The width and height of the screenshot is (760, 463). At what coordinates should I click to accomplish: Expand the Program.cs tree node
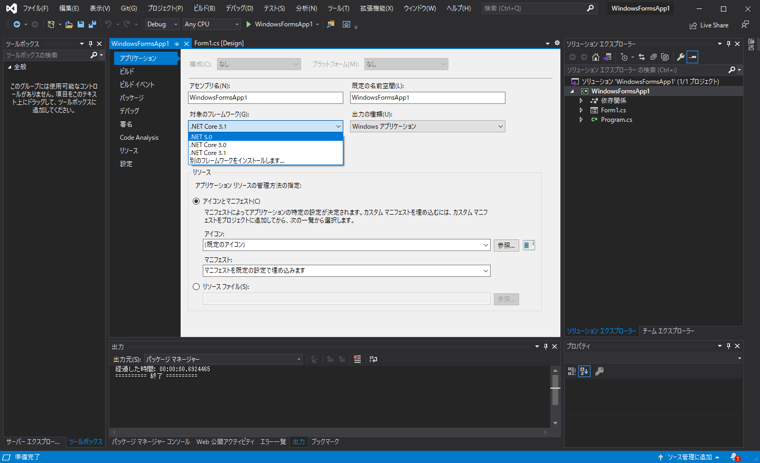click(x=581, y=120)
